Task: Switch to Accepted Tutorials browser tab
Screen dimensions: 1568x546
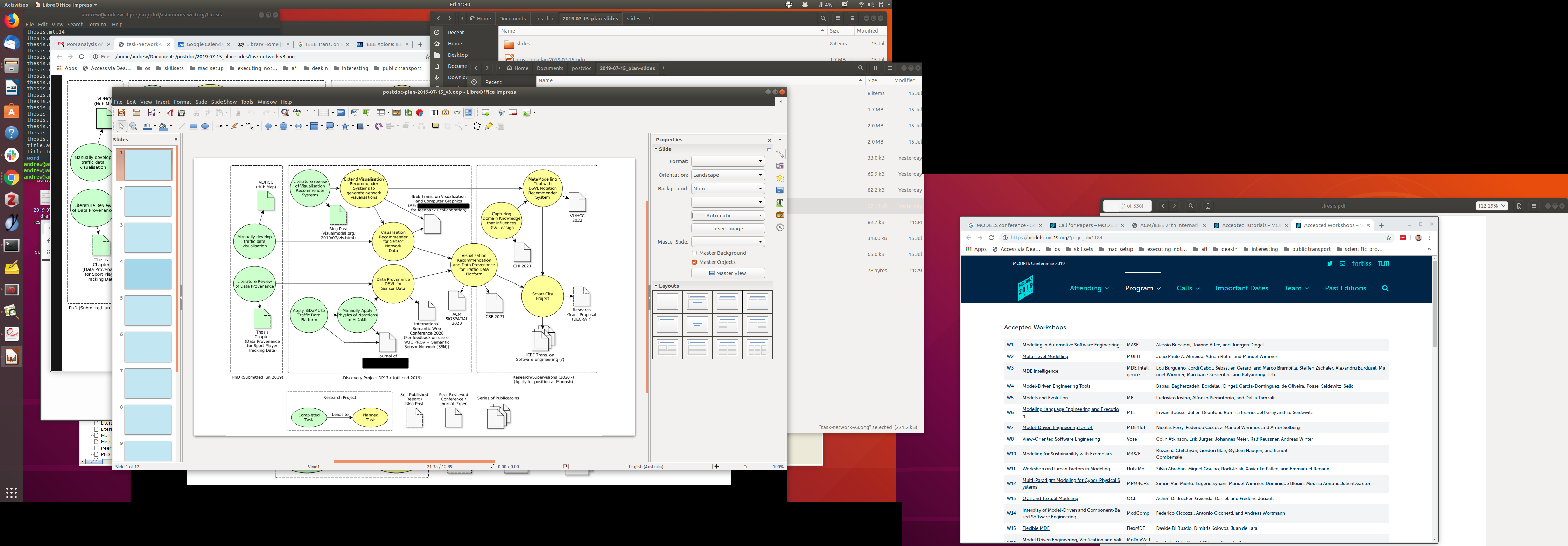Action: tap(1250, 225)
